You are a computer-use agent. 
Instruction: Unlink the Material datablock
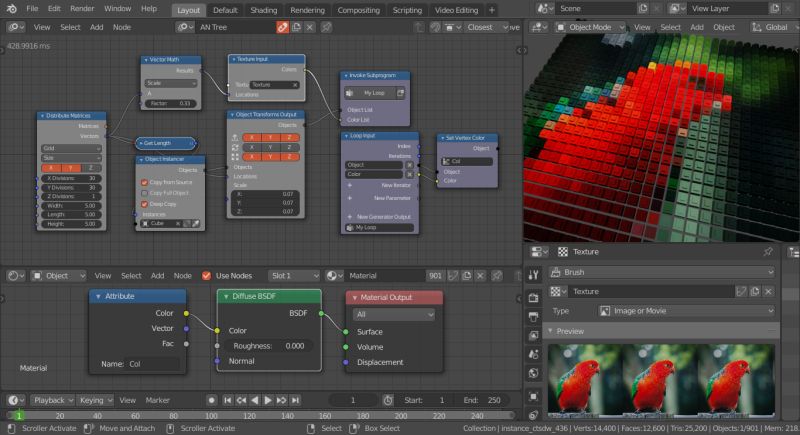coord(480,275)
